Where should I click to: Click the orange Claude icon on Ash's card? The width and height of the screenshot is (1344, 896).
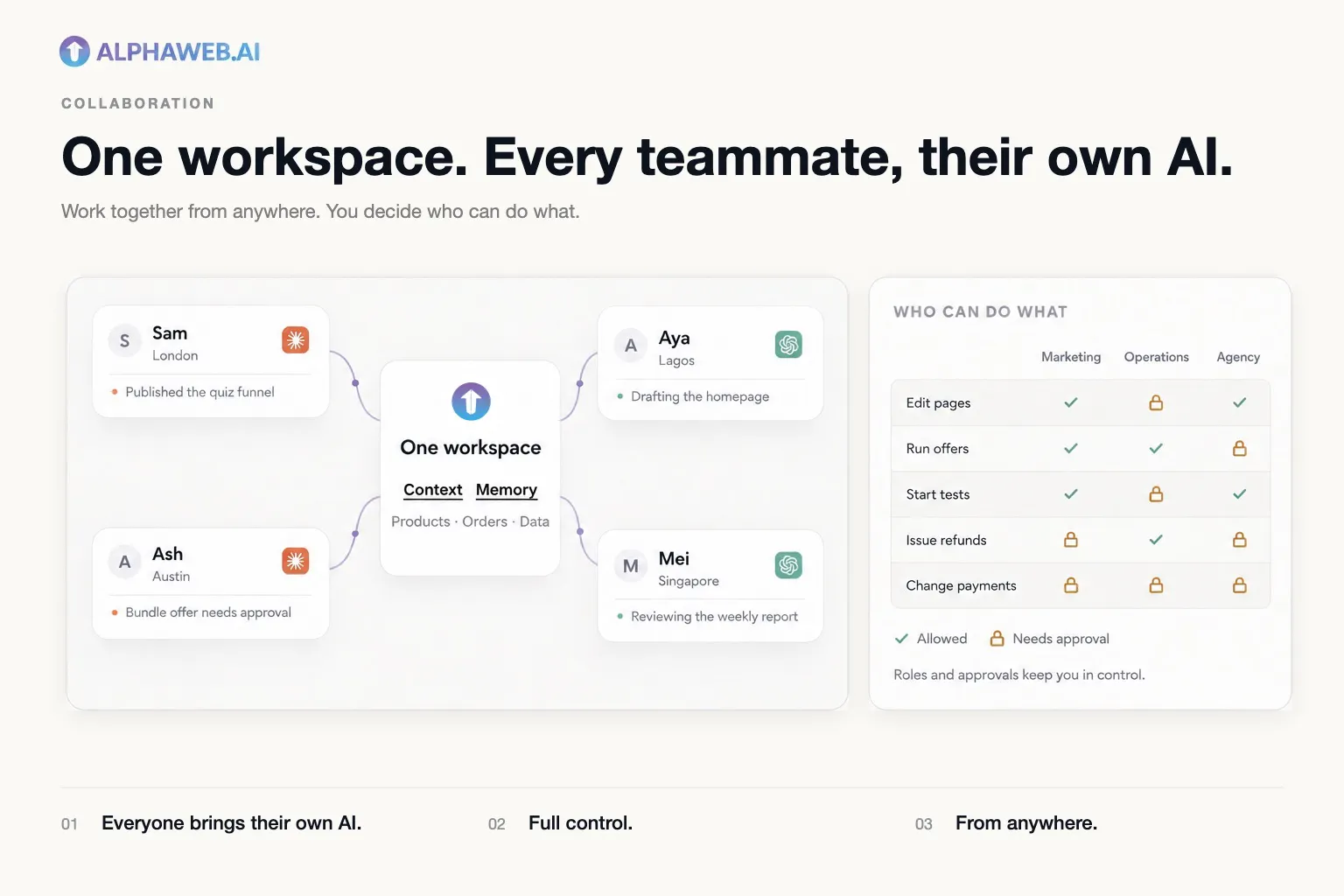point(296,560)
